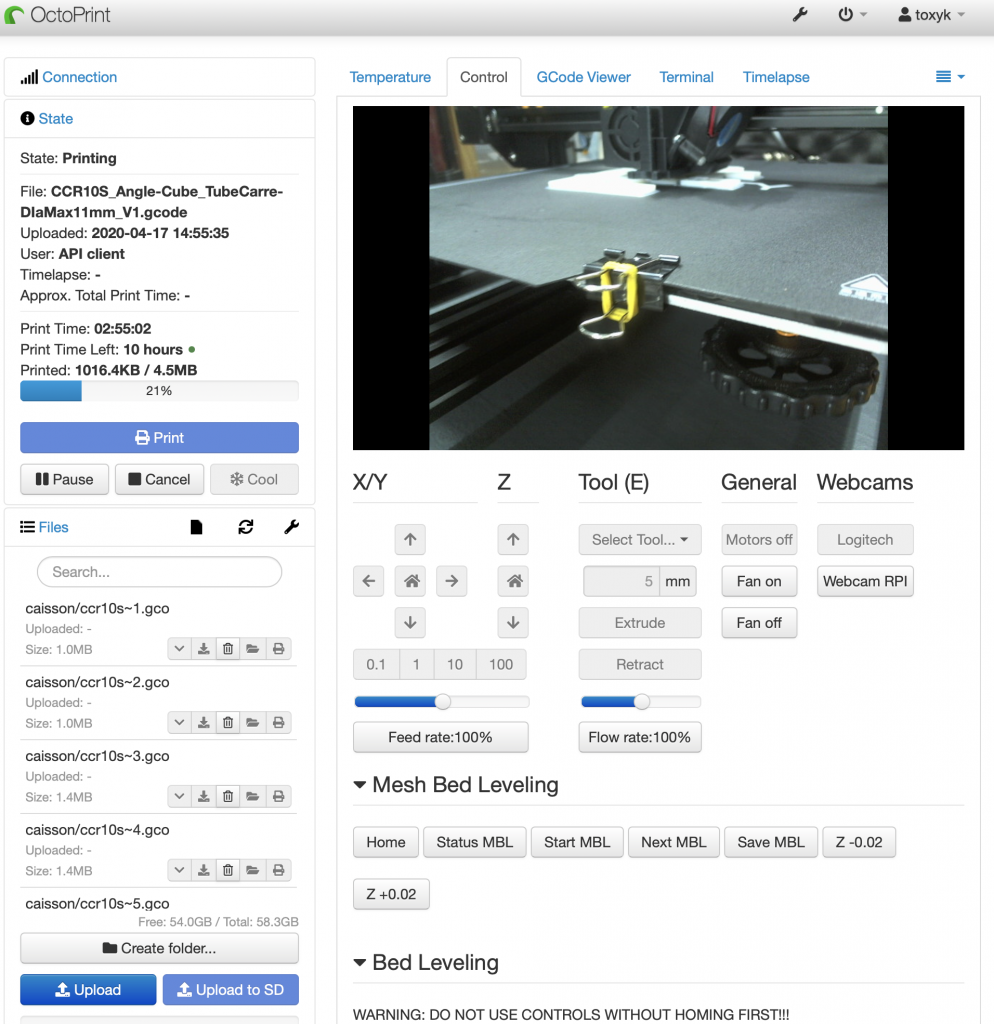994x1024 pixels.
Task: Home the Z axis
Action: 513,581
